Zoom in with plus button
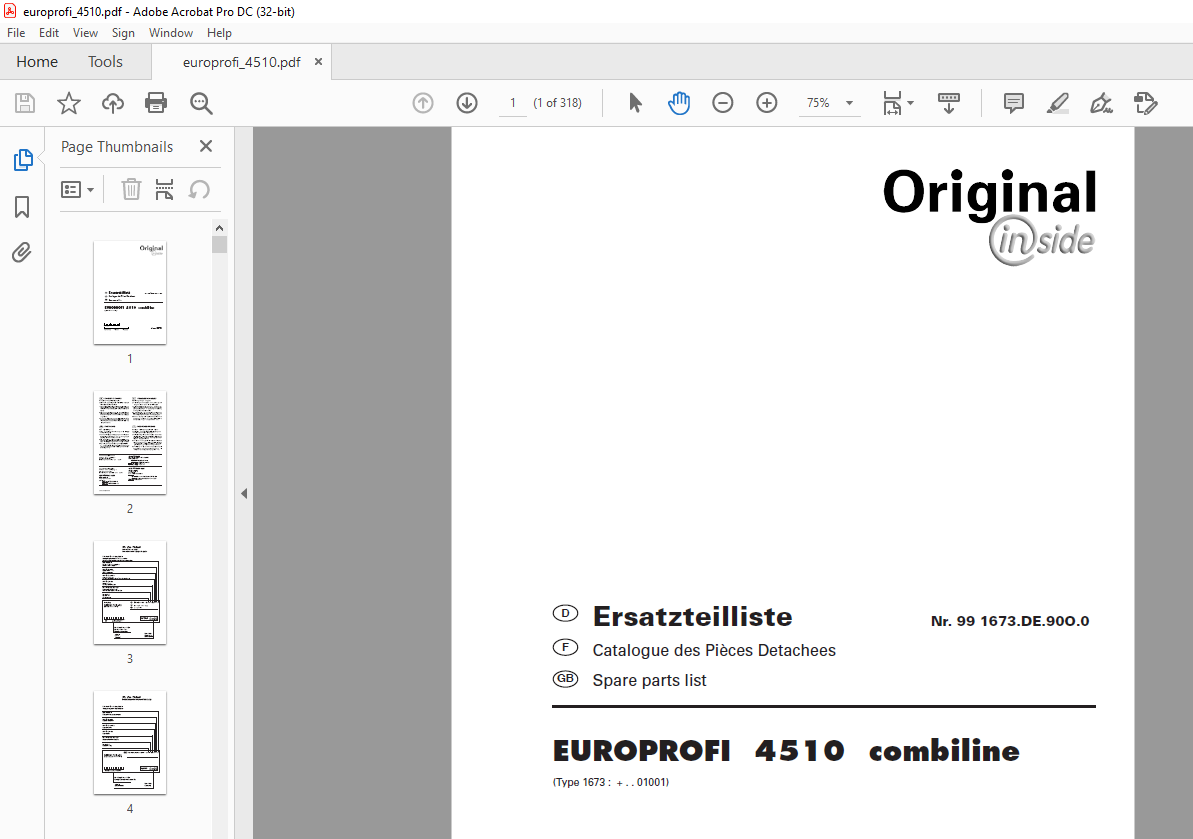Viewport: 1193px width, 839px height. tap(767, 103)
